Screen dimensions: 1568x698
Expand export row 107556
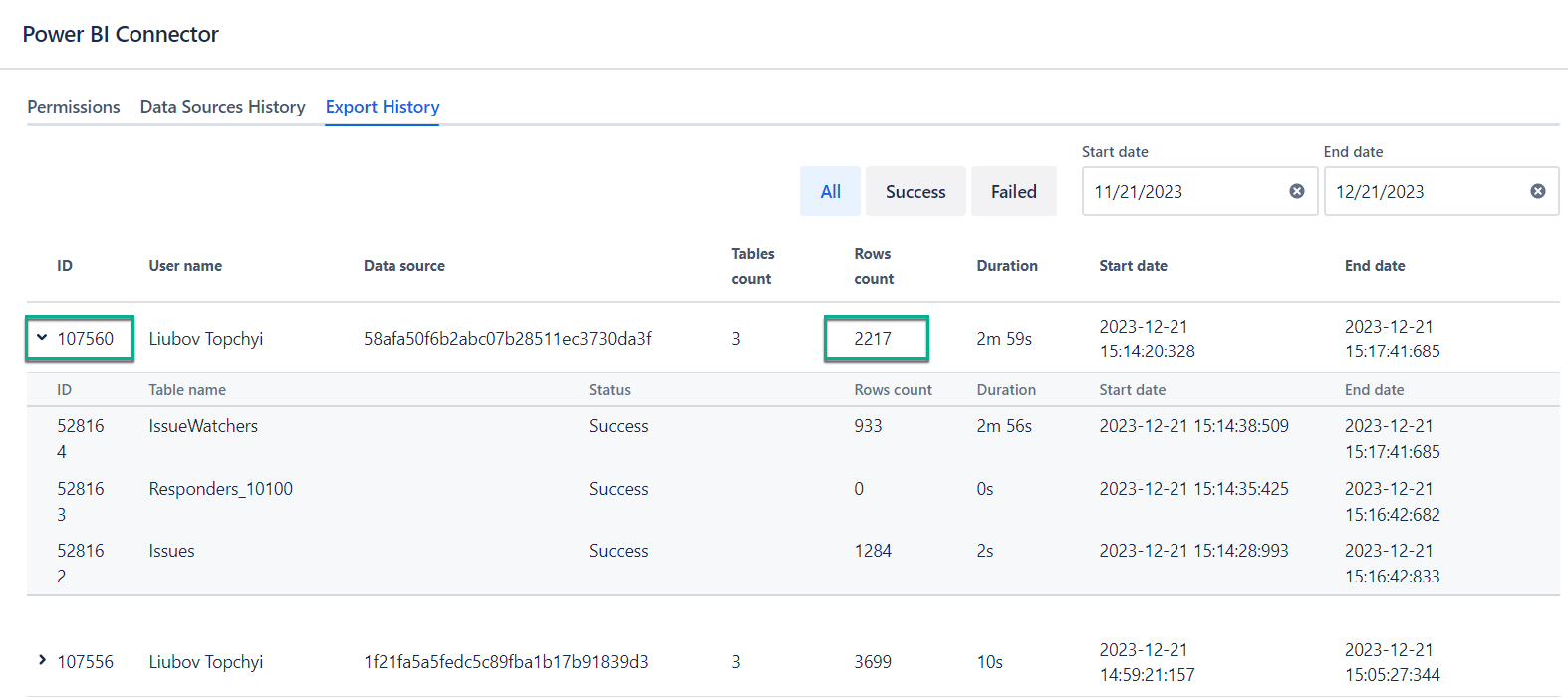(42, 660)
